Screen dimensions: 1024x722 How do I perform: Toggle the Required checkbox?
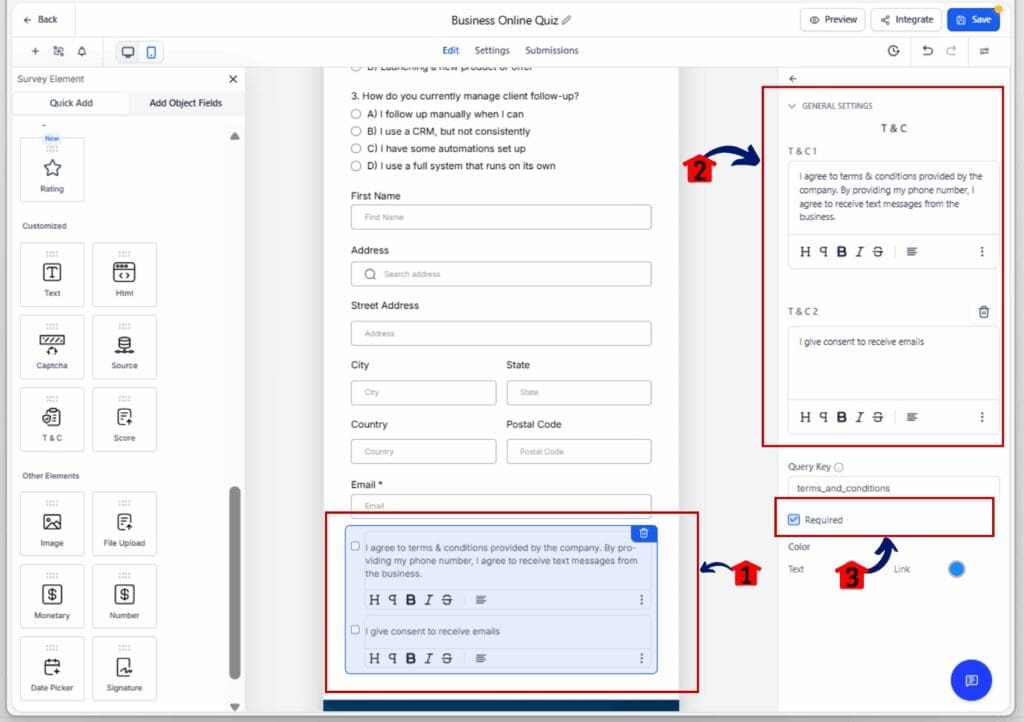click(x=794, y=520)
